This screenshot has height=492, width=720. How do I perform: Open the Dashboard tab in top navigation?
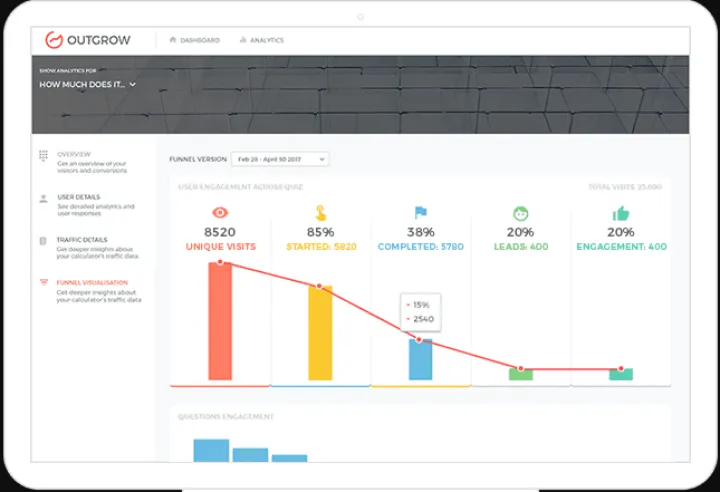click(195, 40)
